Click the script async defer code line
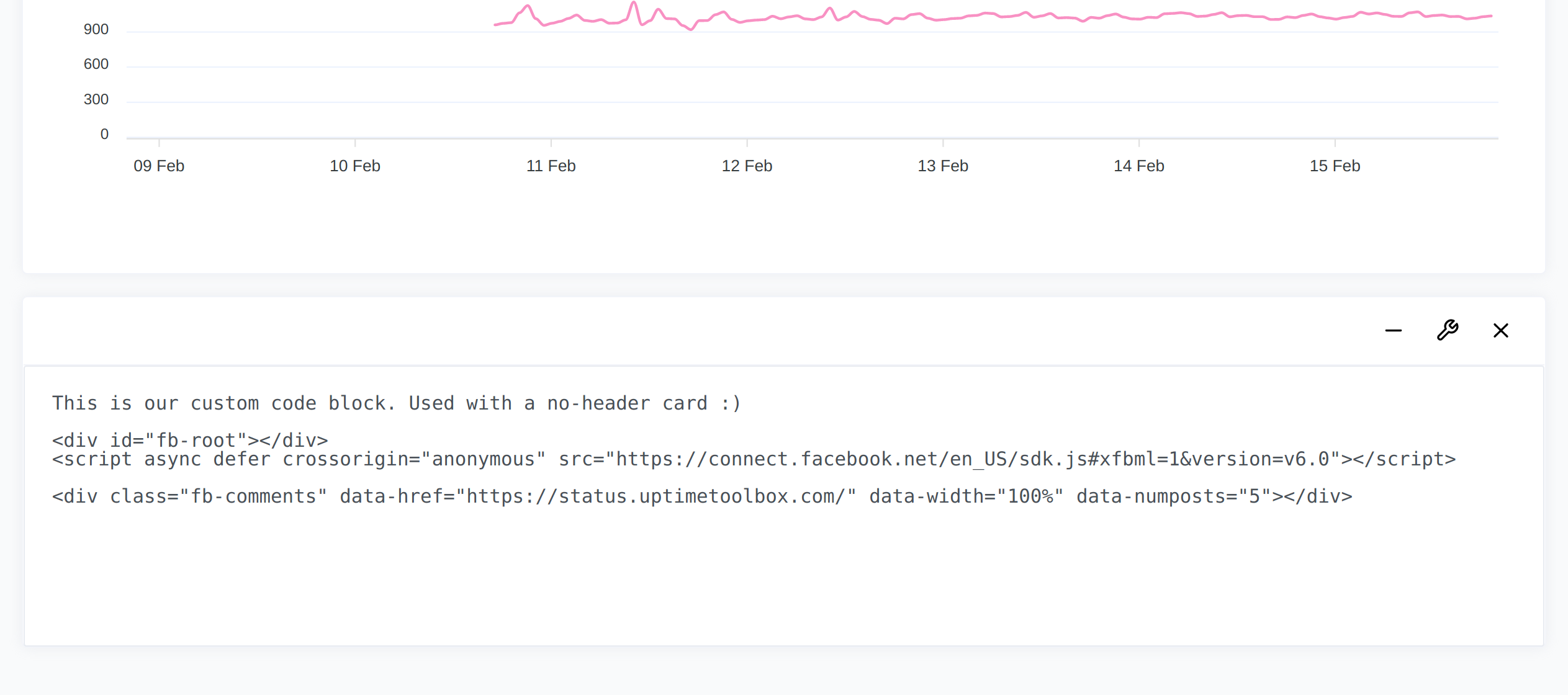Image resolution: width=1568 pixels, height=695 pixels. pos(754,459)
